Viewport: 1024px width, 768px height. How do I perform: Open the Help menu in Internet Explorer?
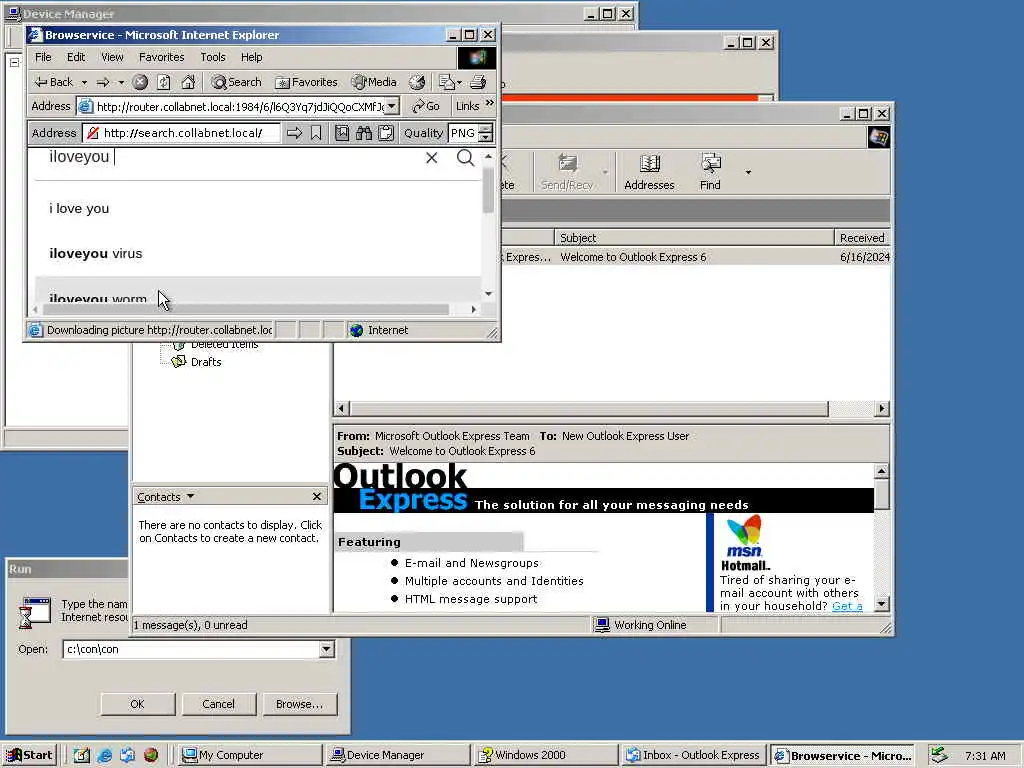click(251, 57)
